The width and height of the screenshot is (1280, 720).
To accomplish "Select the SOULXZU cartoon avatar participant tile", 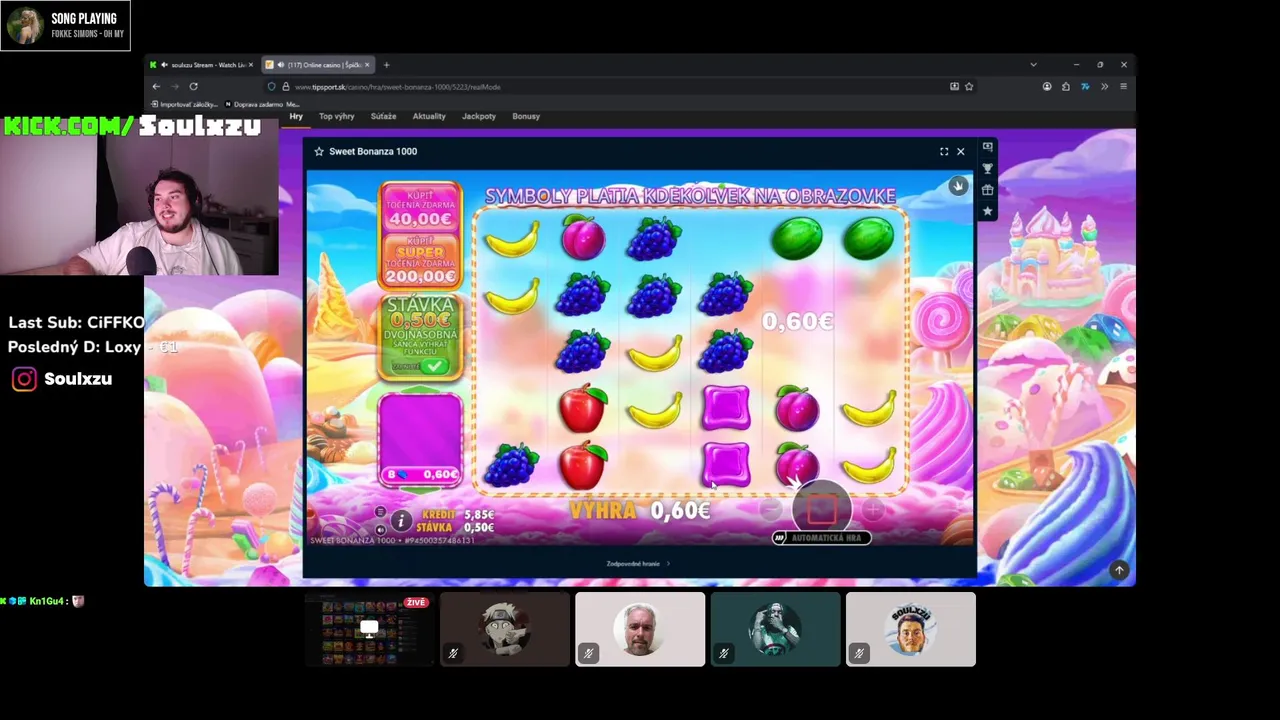I will 911,629.
